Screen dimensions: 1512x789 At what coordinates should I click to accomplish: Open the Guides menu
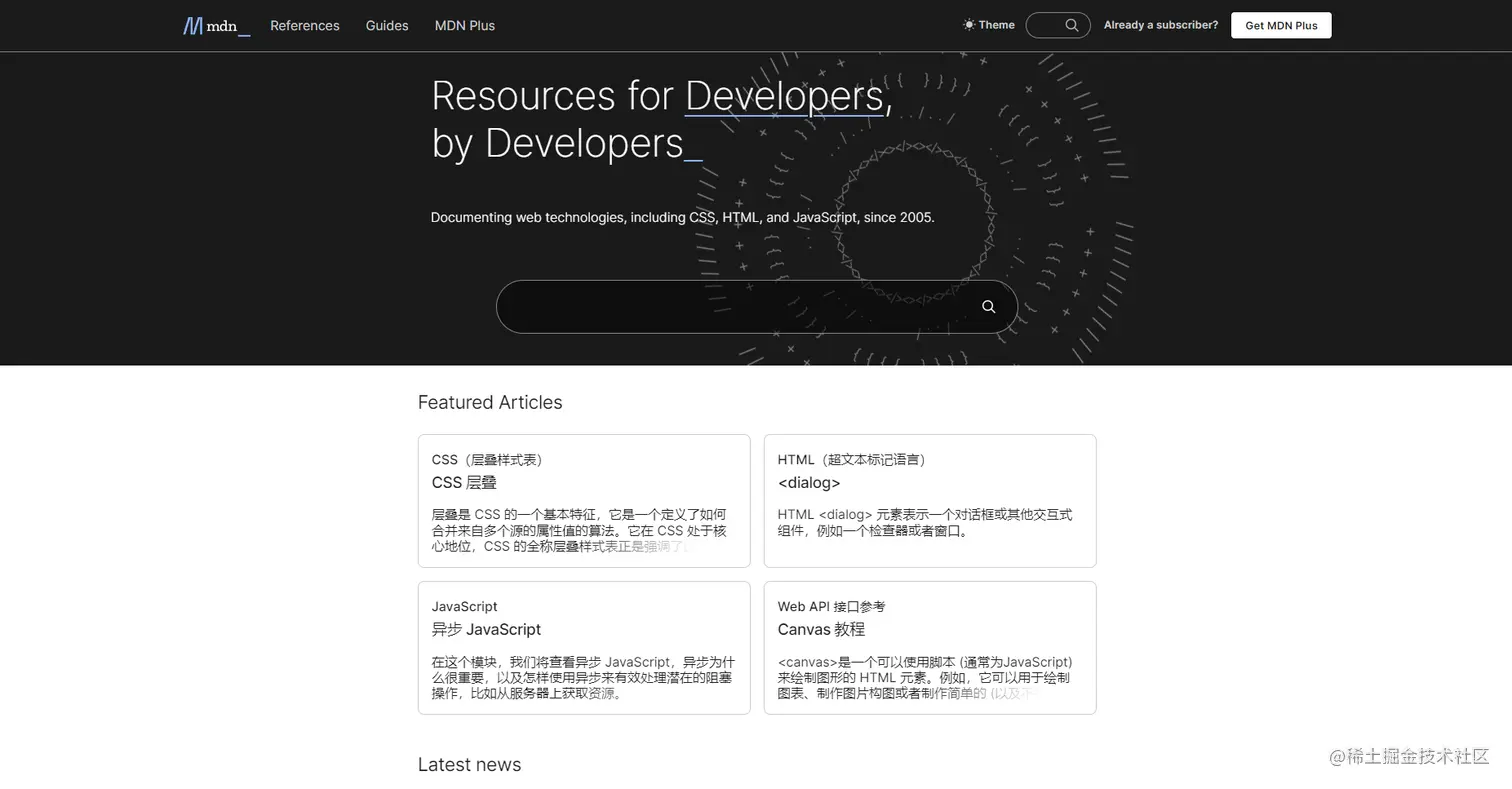point(387,26)
